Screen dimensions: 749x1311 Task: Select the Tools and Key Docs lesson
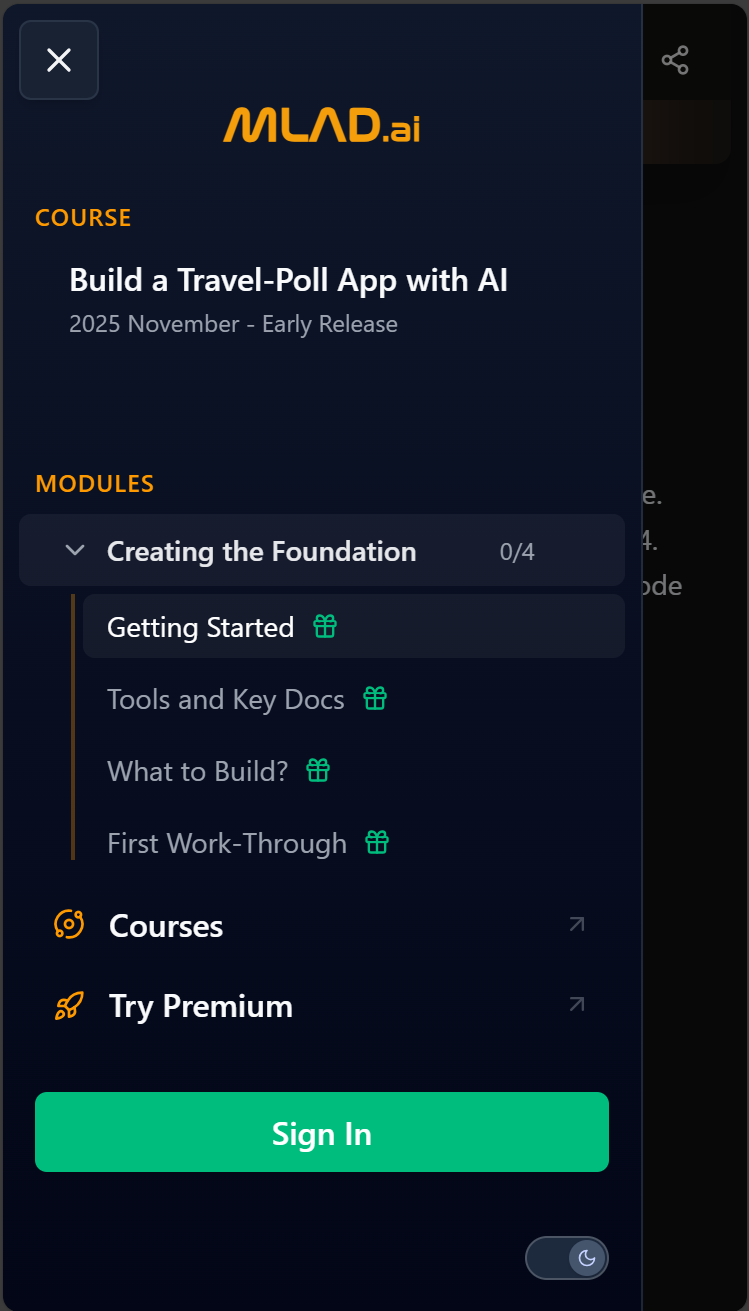click(x=226, y=698)
